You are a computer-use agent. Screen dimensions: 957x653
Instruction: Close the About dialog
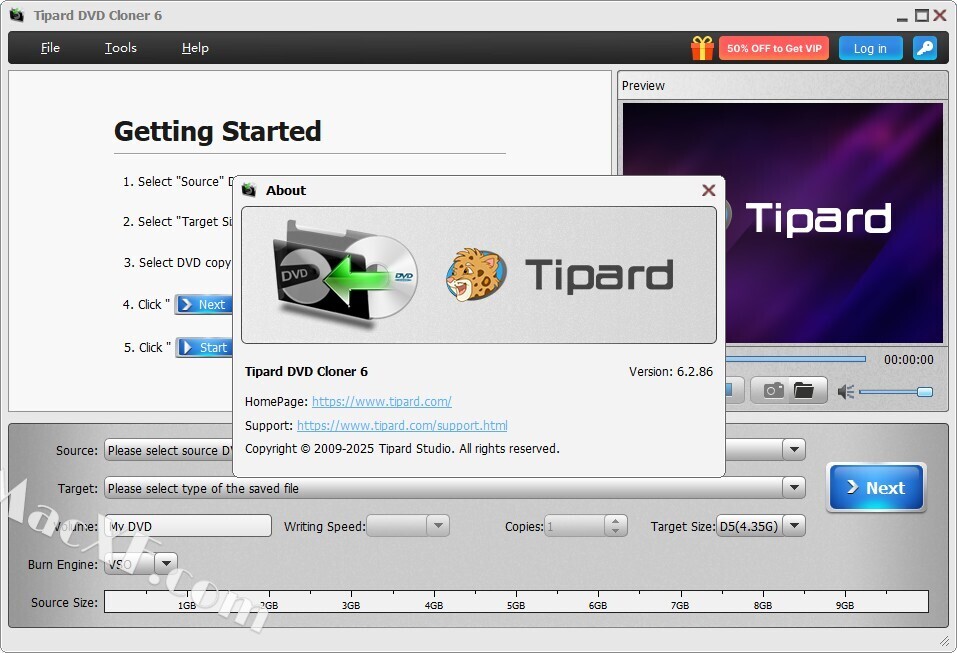[x=709, y=190]
